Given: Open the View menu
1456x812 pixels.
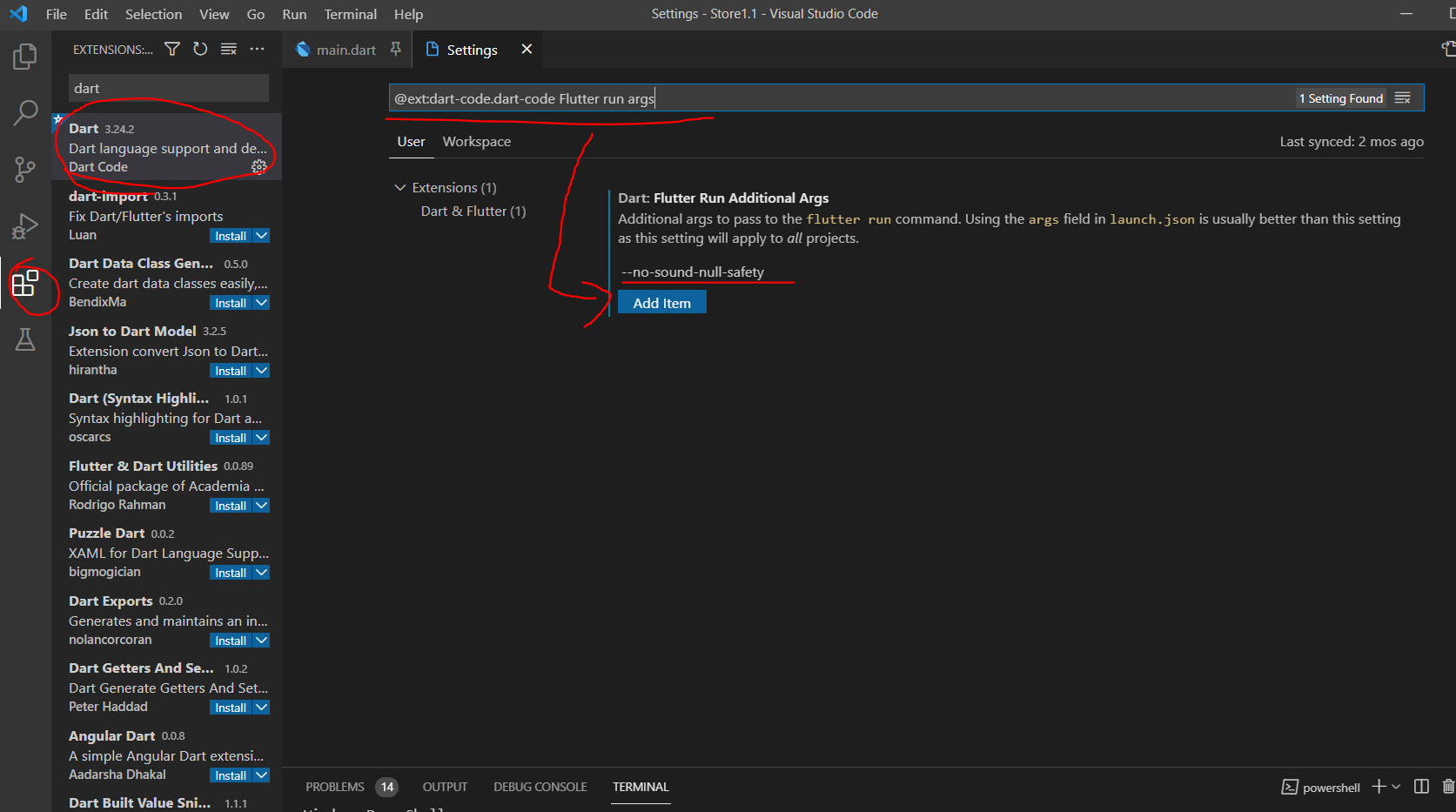Looking at the screenshot, I should [x=214, y=14].
